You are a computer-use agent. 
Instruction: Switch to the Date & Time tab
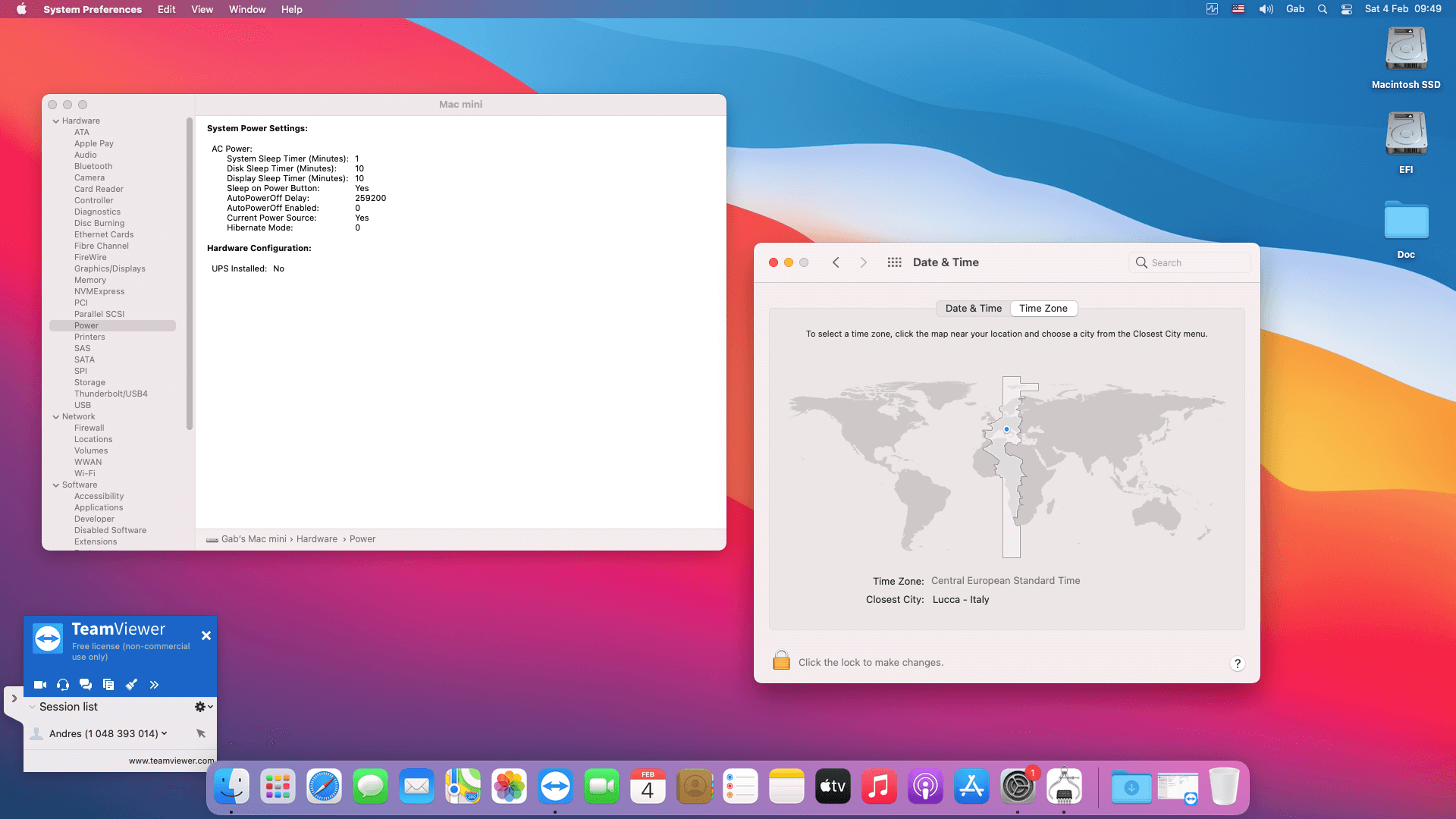point(973,309)
